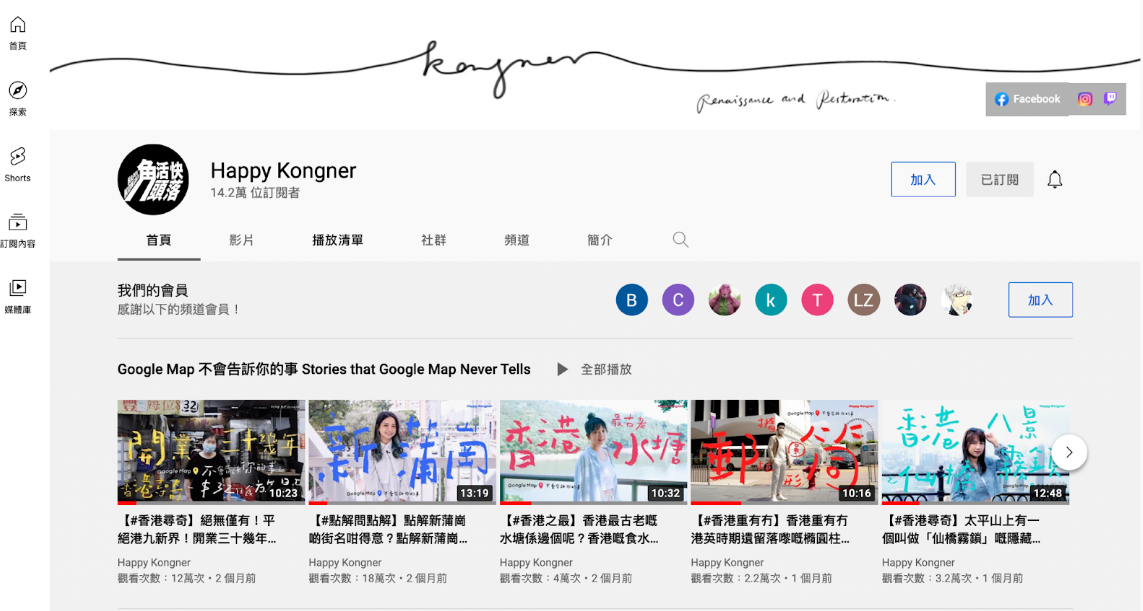Open the 新蒲崗 video thumbnail
The width and height of the screenshot is (1143, 611).
(x=402, y=451)
